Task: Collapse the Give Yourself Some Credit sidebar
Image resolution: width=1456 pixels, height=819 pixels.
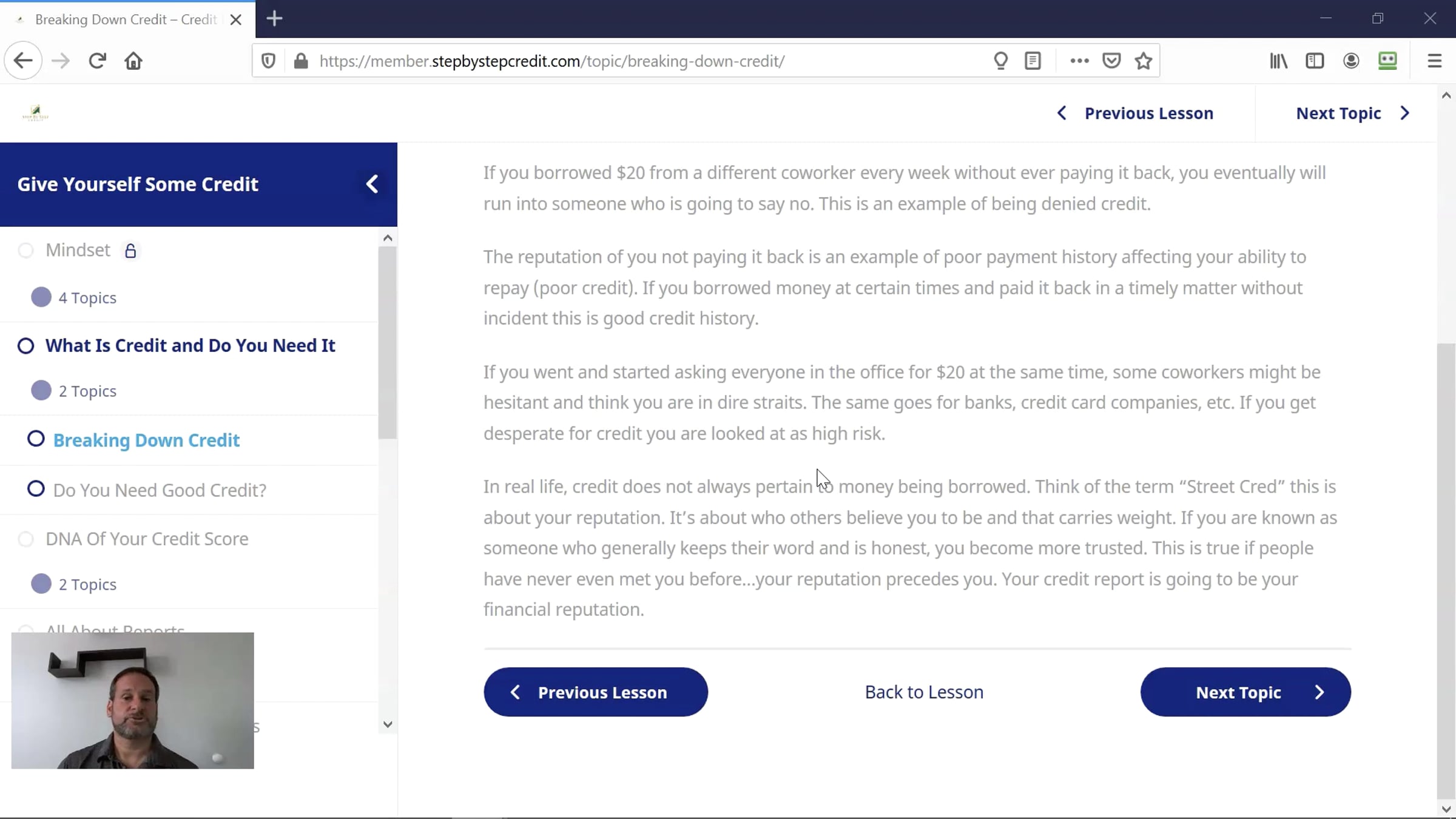Action: (x=372, y=184)
